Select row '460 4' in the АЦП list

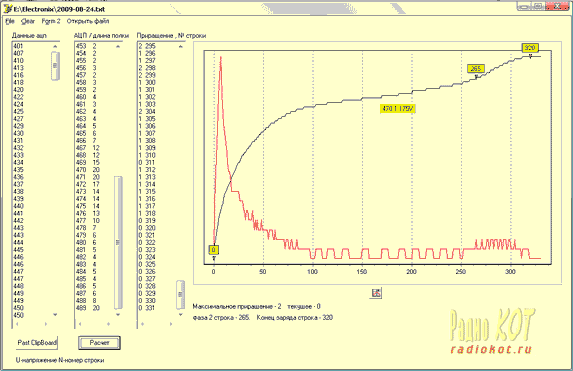click(x=86, y=97)
